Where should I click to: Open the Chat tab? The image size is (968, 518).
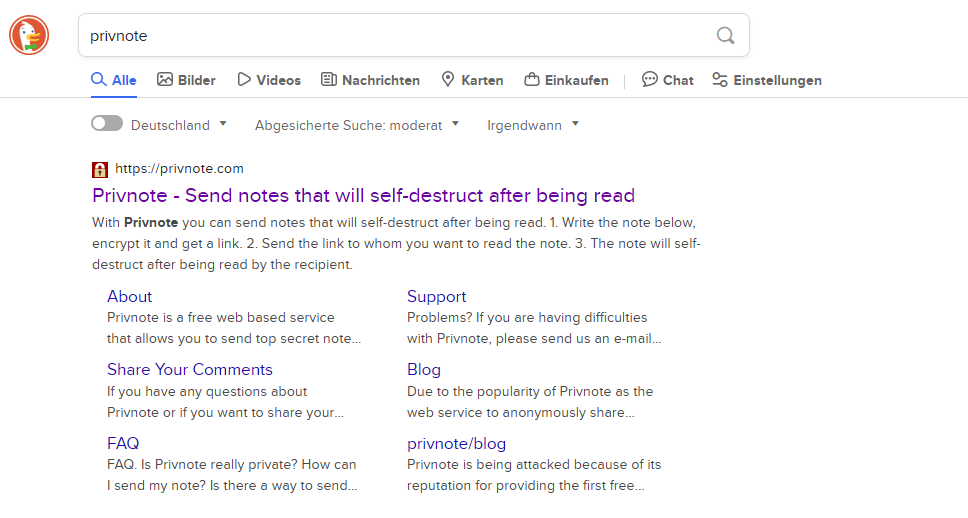(667, 80)
